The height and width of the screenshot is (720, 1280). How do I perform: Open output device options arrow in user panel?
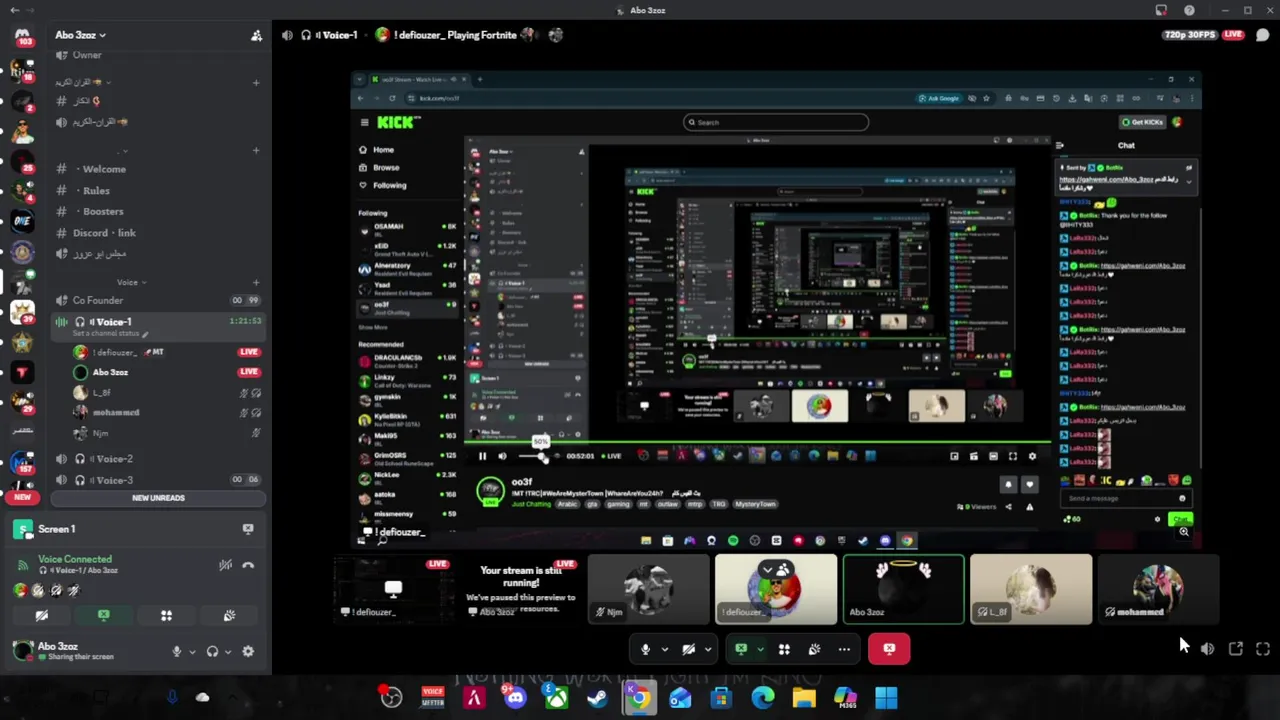point(228,652)
